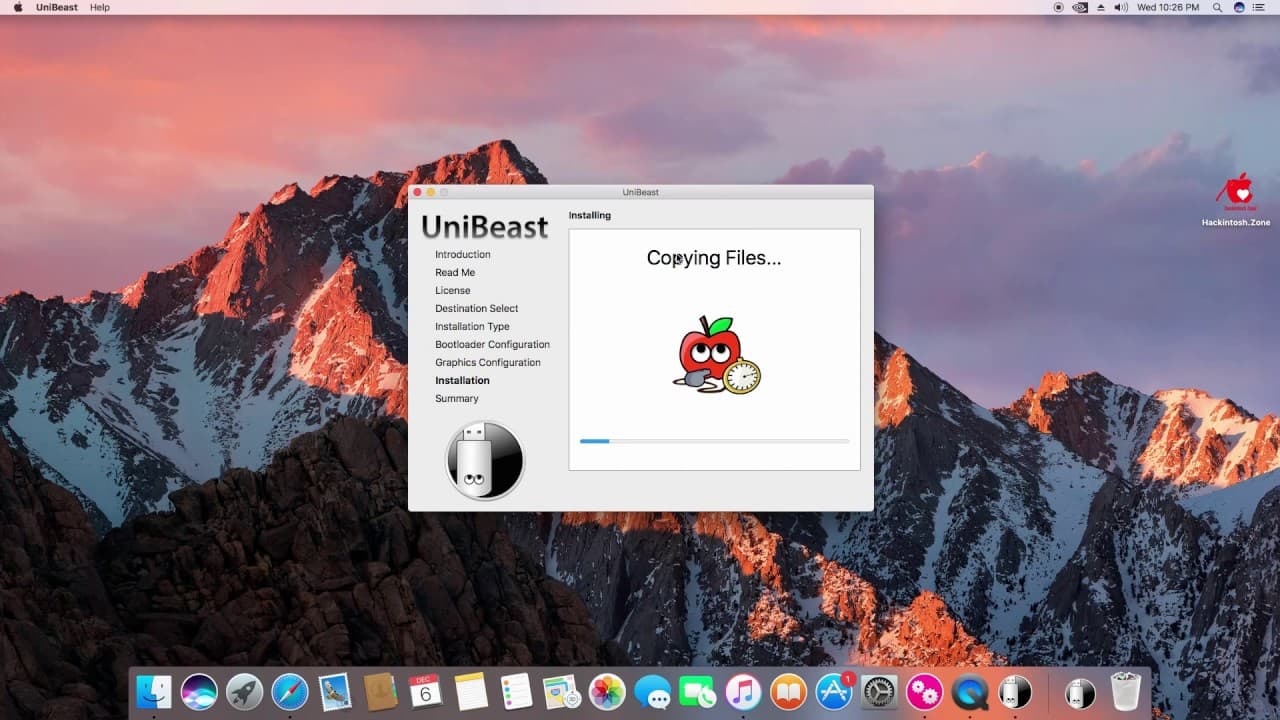Close the UniBeast installer window
This screenshot has width=1280, height=720.
pyautogui.click(x=418, y=192)
